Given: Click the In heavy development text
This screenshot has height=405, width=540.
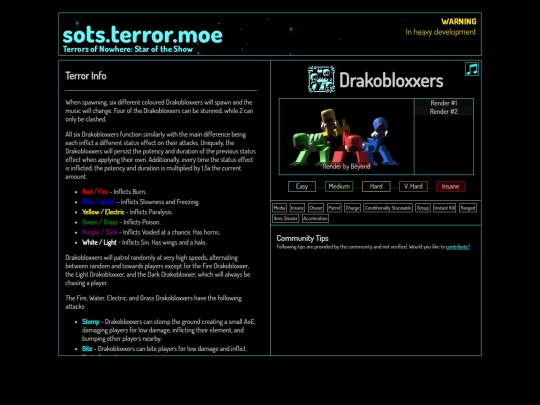Looking at the screenshot, I should coord(441,32).
